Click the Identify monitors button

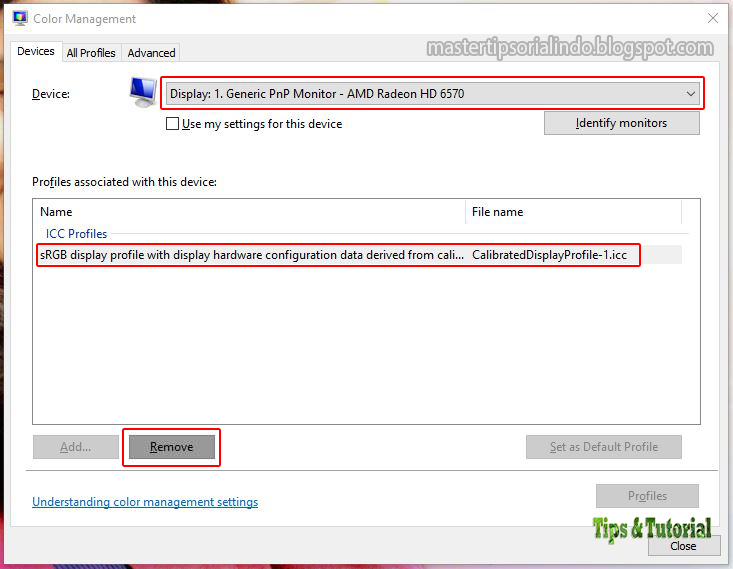(x=622, y=123)
